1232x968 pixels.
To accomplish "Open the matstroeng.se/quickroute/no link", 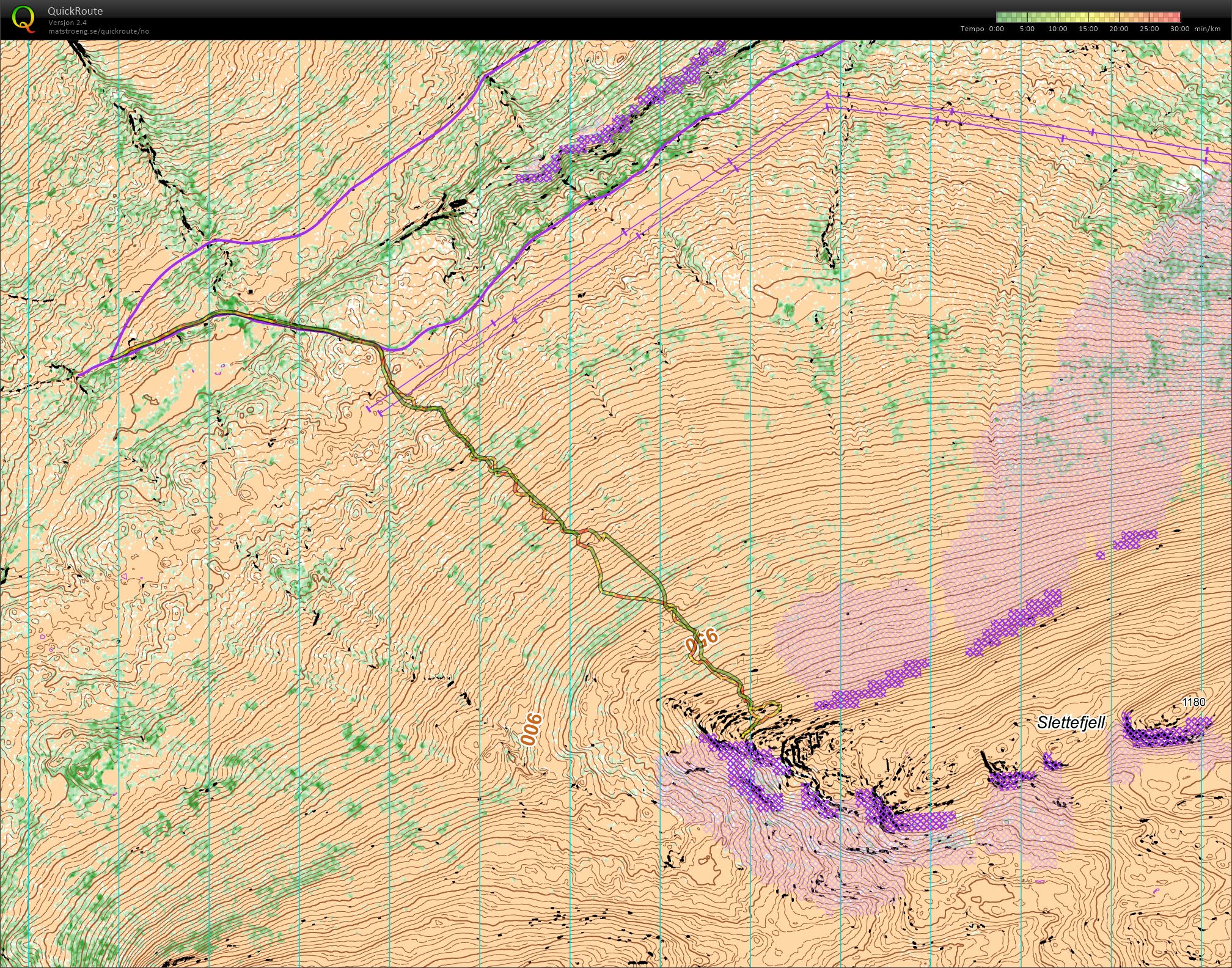I will pyautogui.click(x=98, y=31).
